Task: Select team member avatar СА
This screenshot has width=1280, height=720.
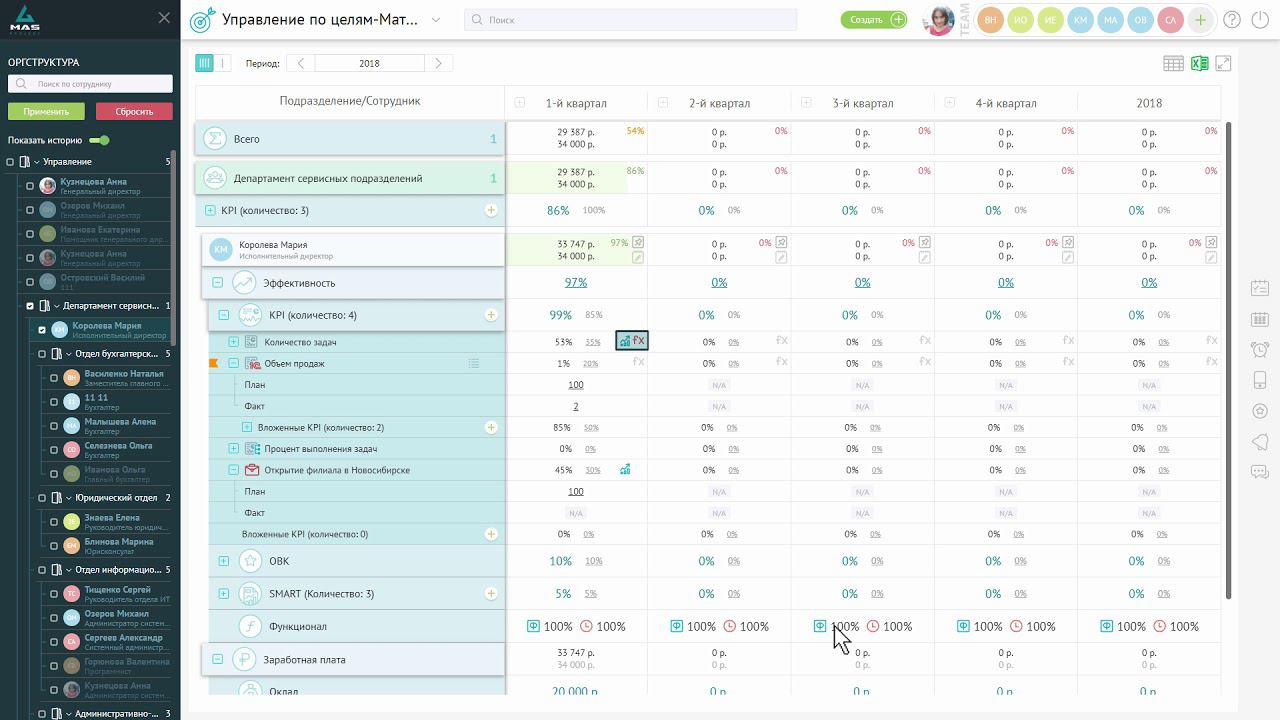Action: tap(1170, 20)
